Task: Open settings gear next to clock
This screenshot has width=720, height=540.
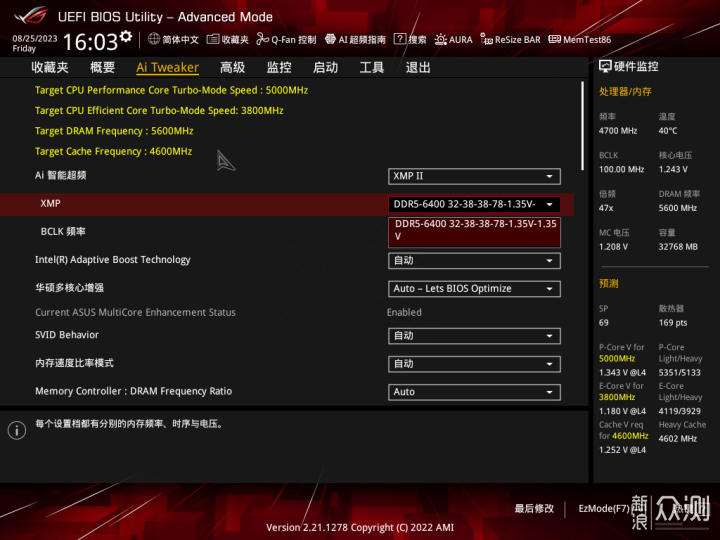Action: pyautogui.click(x=125, y=36)
